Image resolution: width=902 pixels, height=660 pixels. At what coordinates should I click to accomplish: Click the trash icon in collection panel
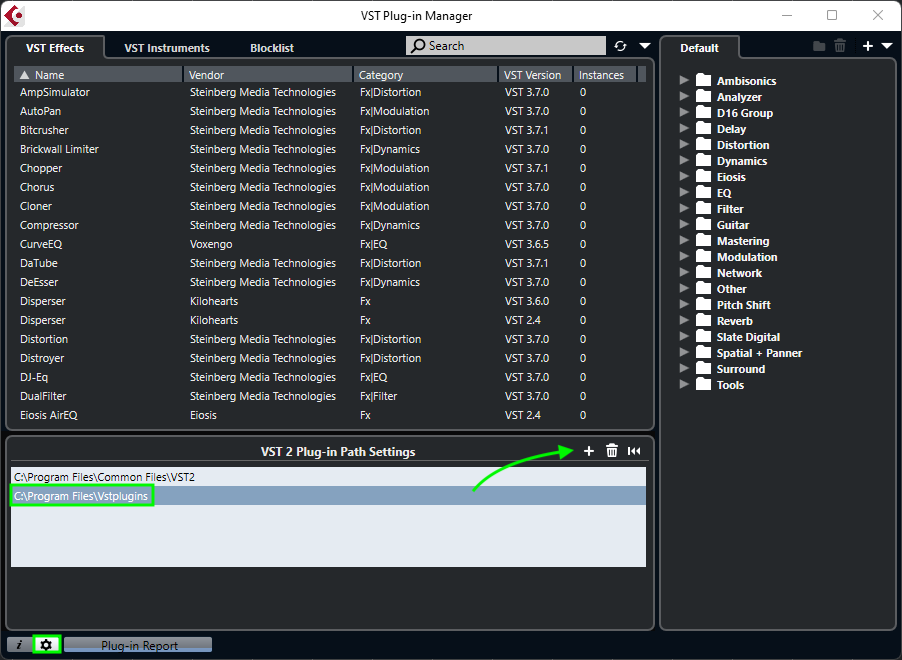(840, 45)
